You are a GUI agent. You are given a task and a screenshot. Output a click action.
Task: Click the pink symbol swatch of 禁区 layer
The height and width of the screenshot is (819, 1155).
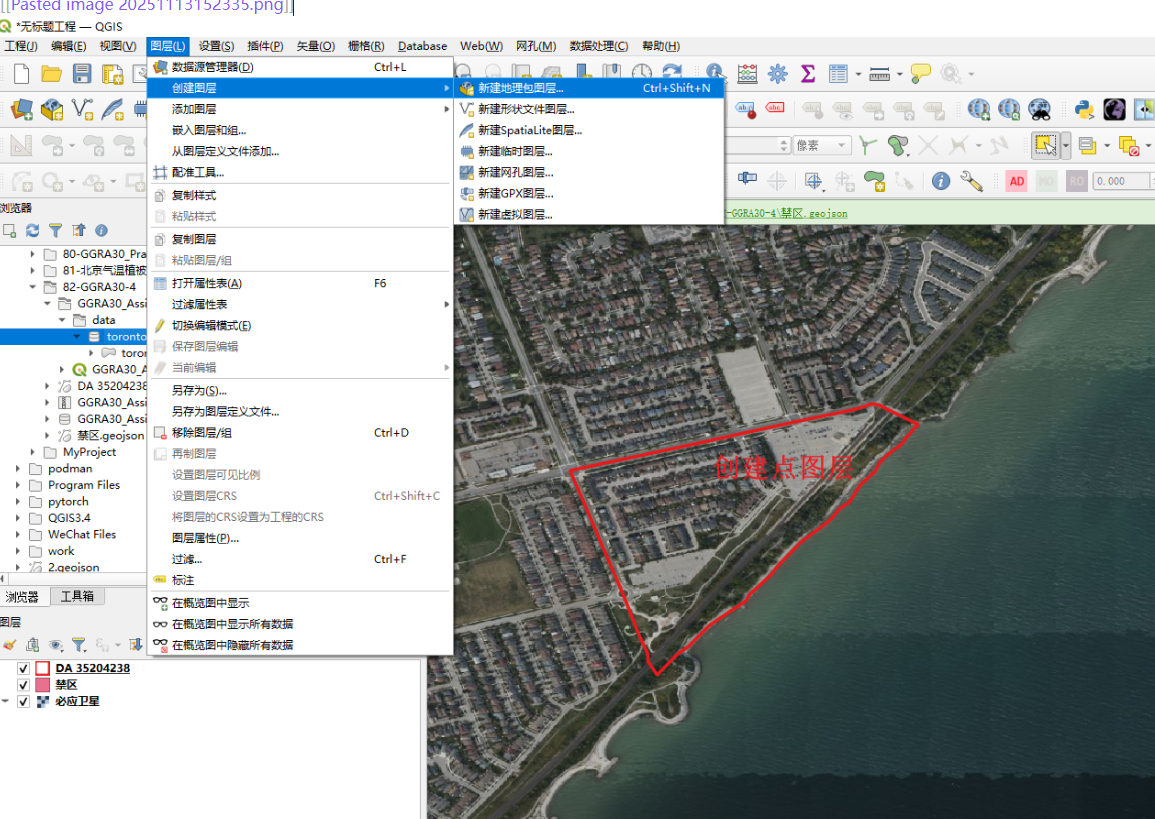coord(43,685)
